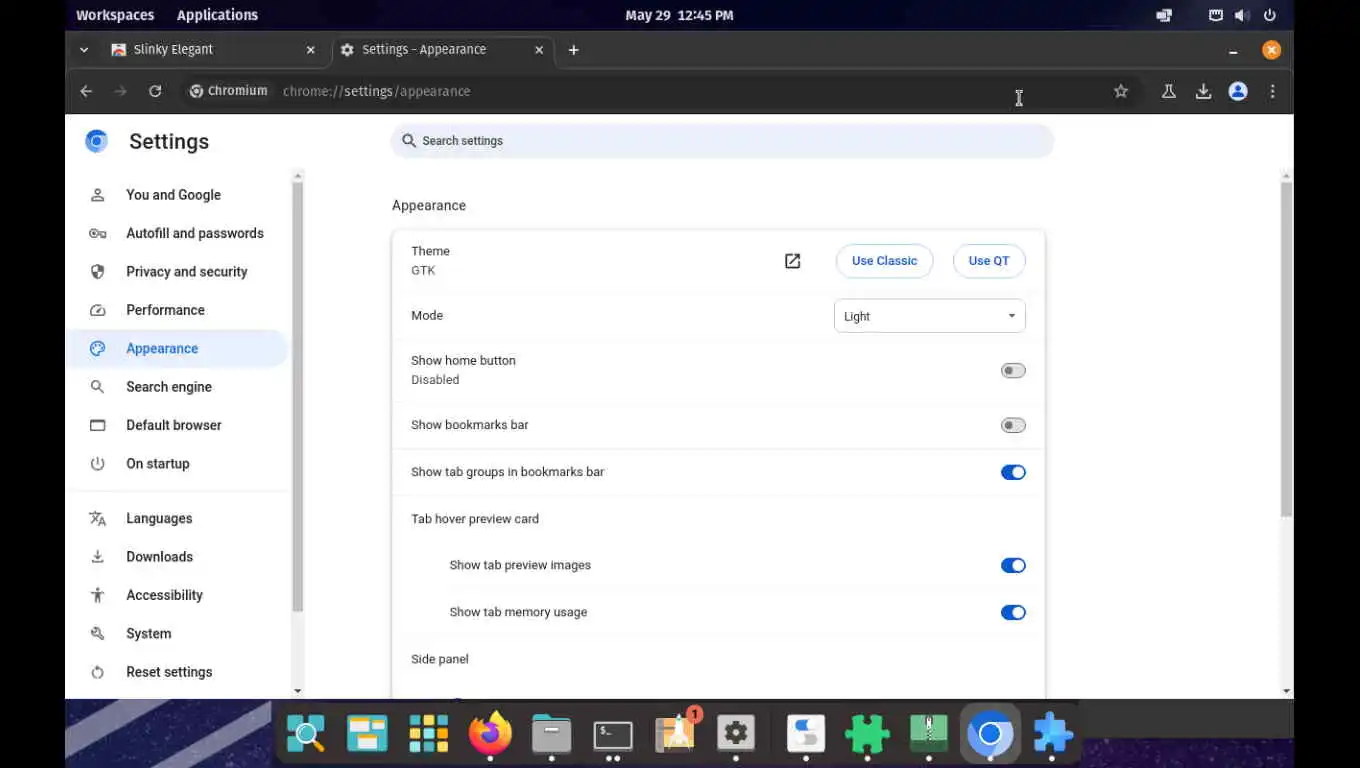Image resolution: width=1360 pixels, height=768 pixels.
Task: Open theme in web store via external-link icon
Action: (792, 261)
